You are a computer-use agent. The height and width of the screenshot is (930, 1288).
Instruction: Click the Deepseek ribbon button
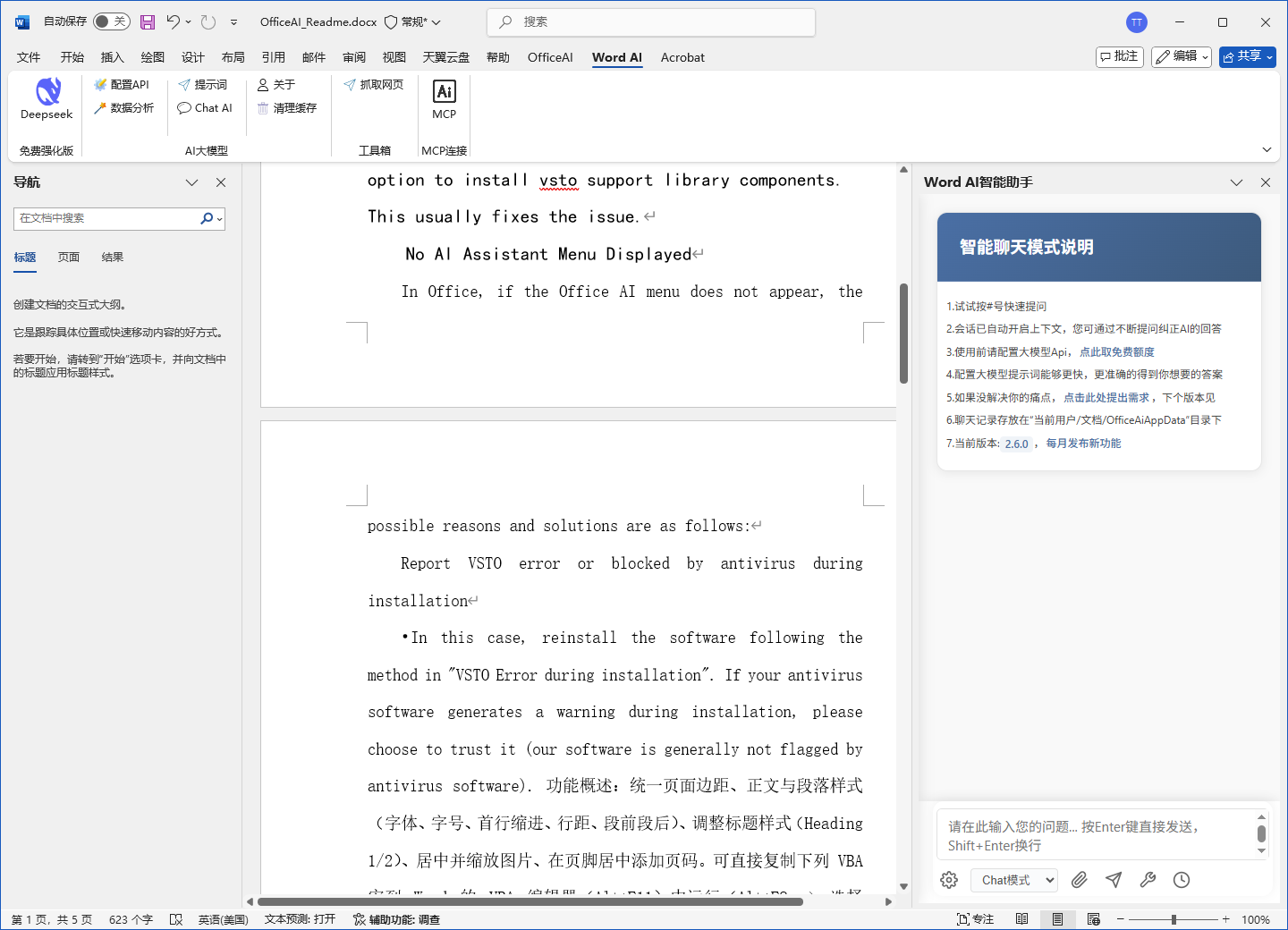pyautogui.click(x=47, y=99)
